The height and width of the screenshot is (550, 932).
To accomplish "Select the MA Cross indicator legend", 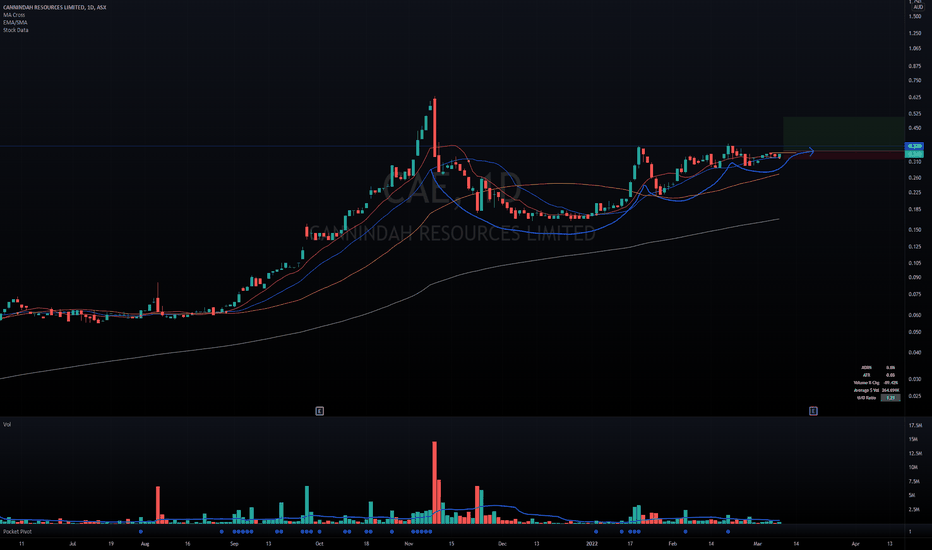I will (x=14, y=15).
